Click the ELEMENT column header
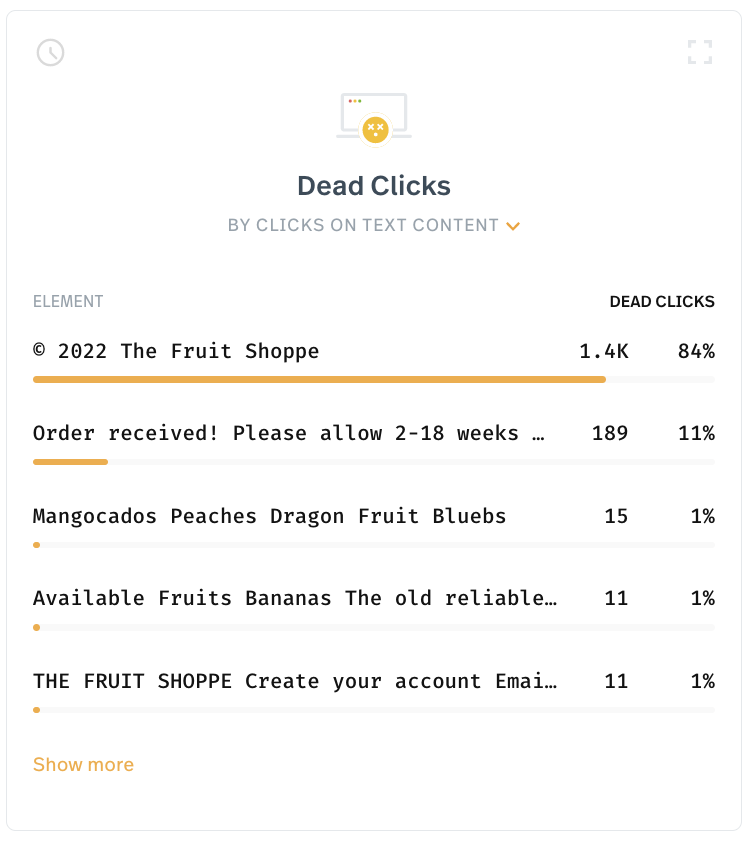The image size is (752, 846). click(68, 301)
